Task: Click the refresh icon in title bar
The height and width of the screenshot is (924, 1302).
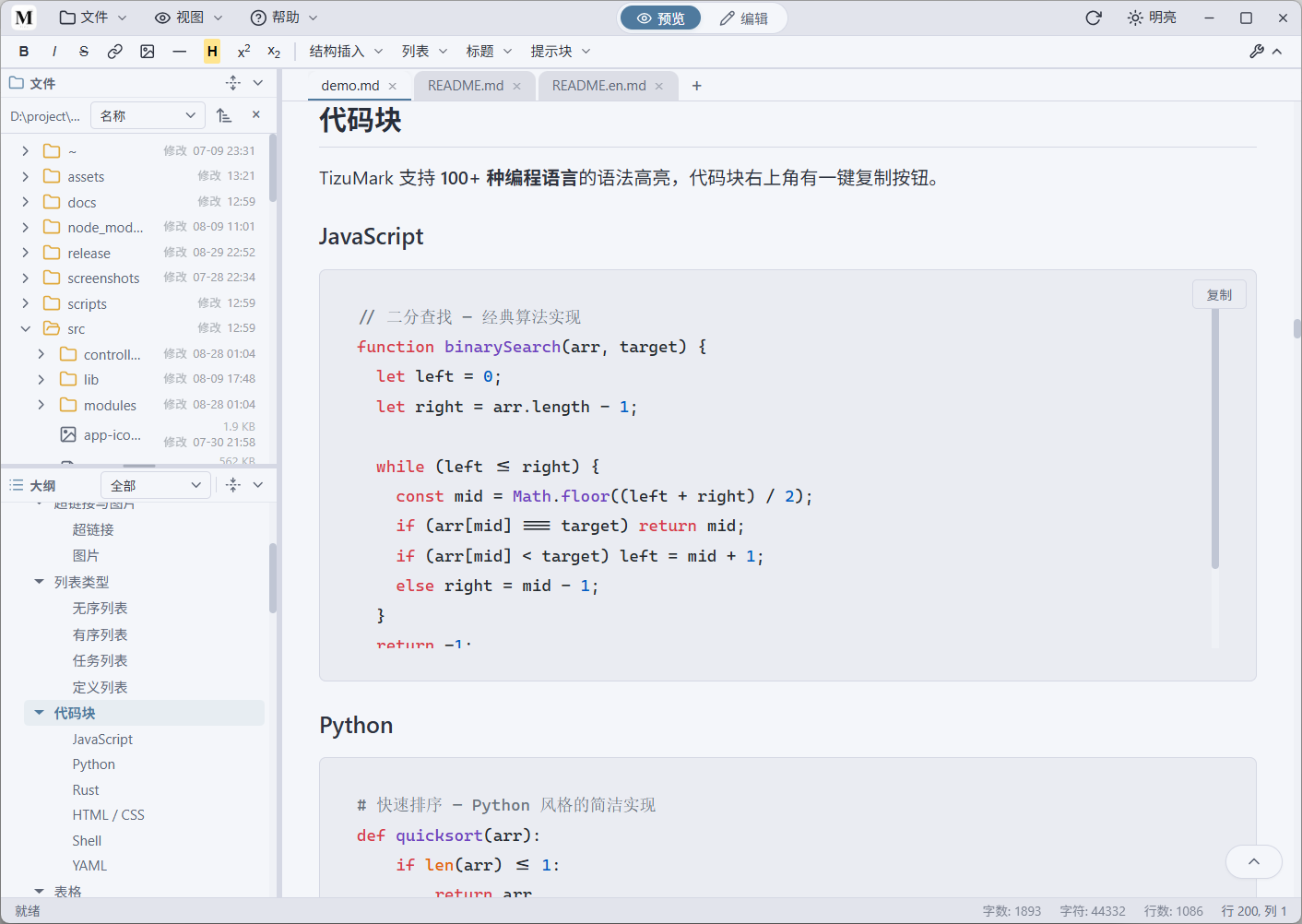Action: 1094,18
